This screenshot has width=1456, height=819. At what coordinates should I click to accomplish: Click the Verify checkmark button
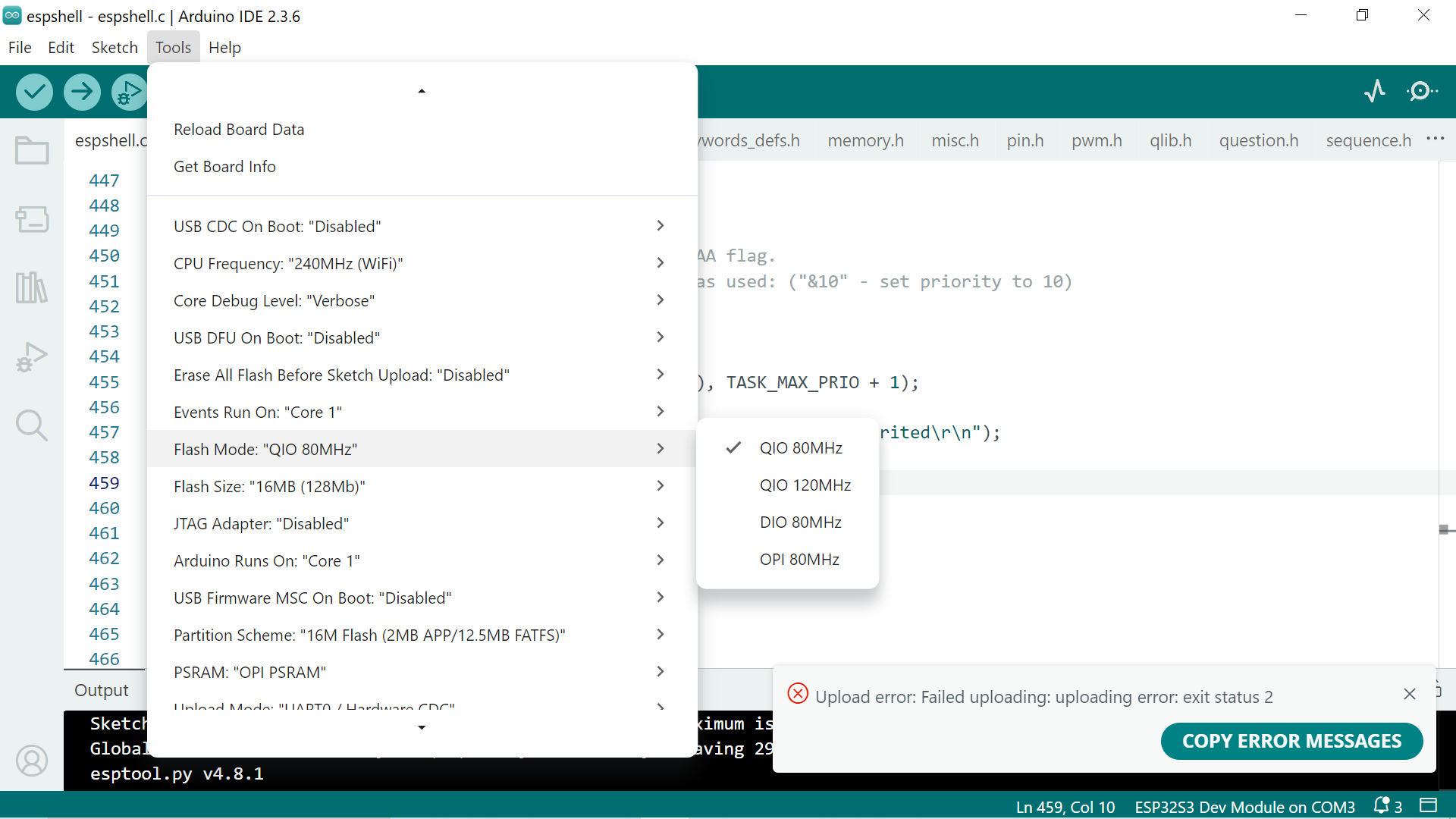point(34,93)
